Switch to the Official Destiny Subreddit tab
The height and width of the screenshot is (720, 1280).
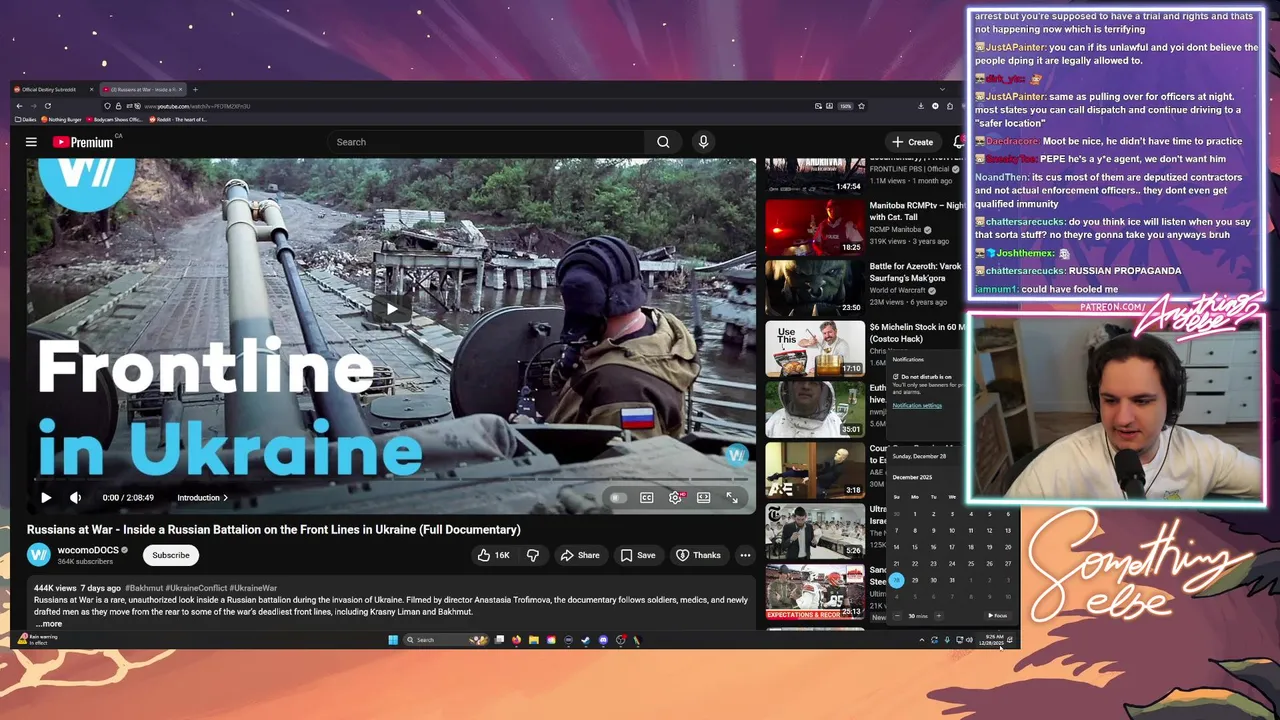pos(50,89)
